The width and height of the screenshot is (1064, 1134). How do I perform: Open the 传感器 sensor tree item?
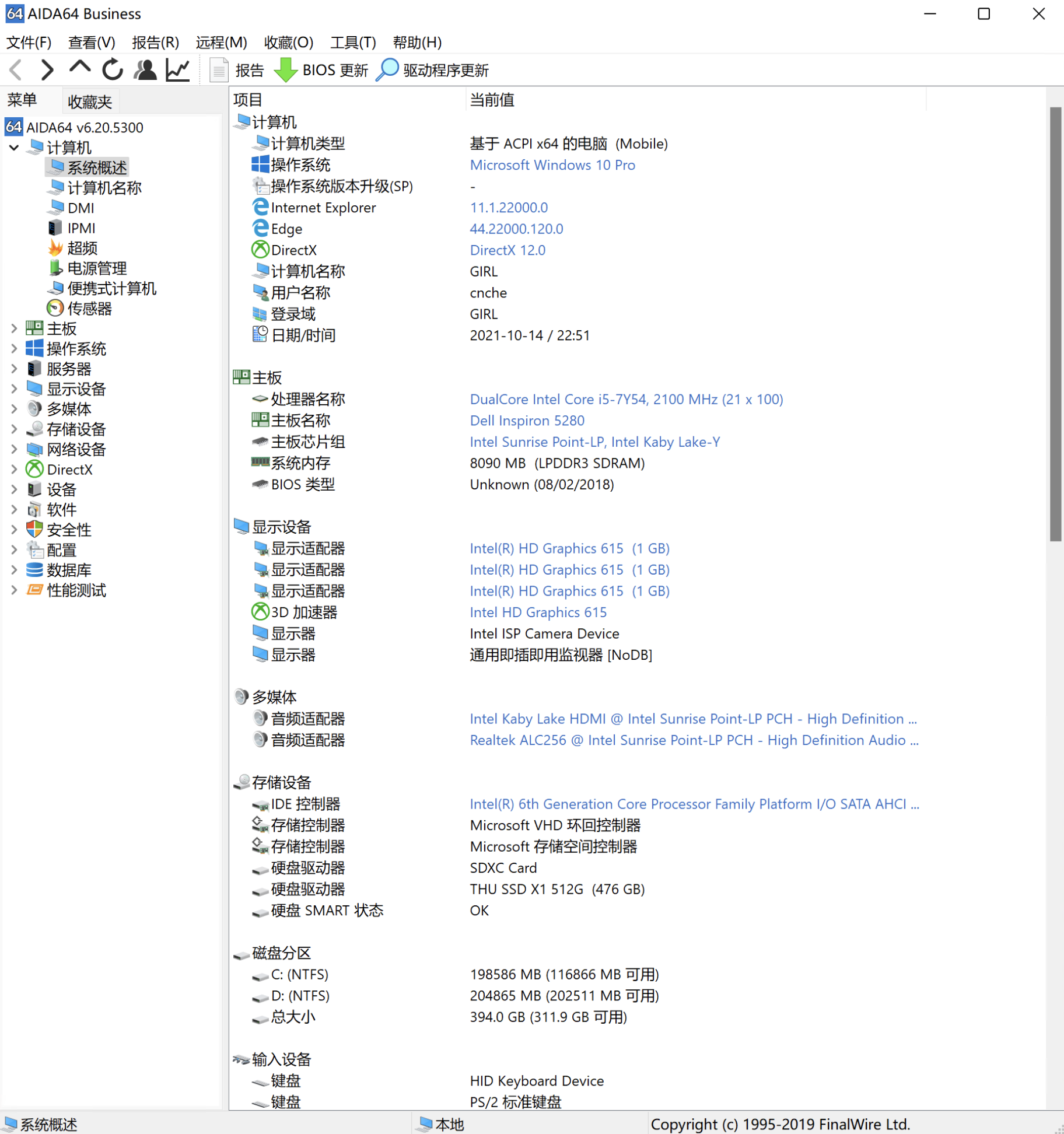[x=89, y=309]
